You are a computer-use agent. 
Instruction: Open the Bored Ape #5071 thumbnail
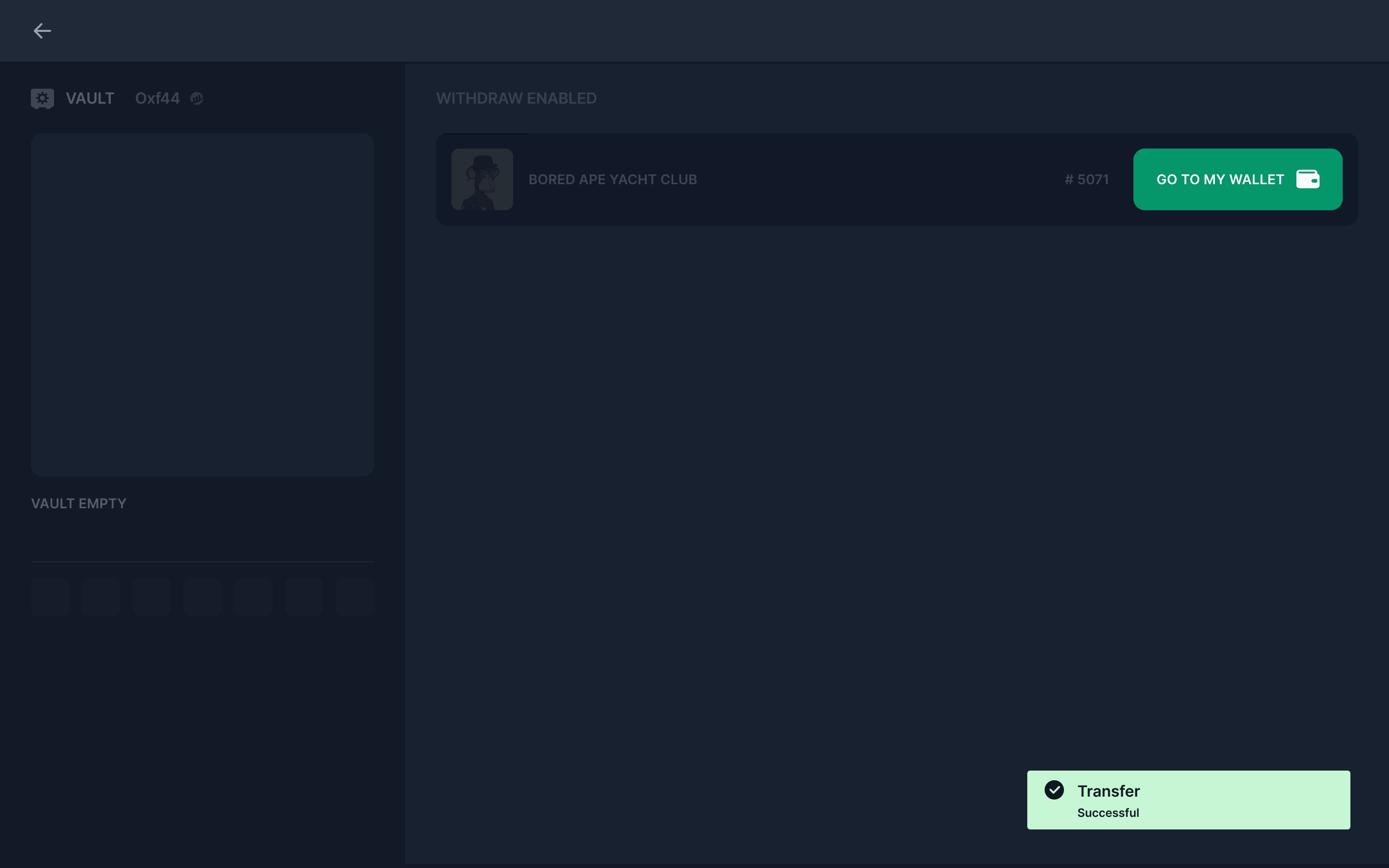[x=481, y=179]
